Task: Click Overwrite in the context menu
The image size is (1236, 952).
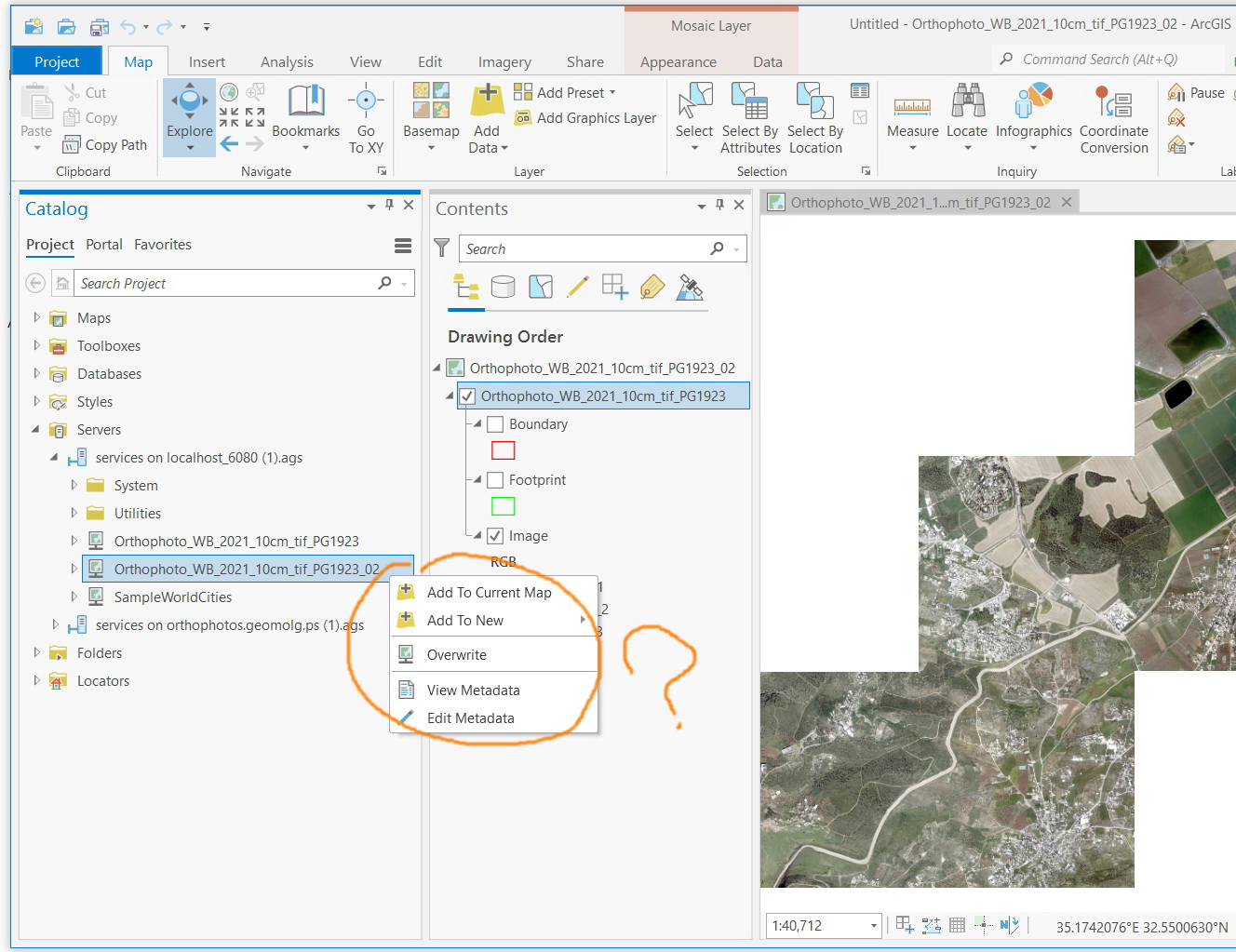Action: (455, 654)
